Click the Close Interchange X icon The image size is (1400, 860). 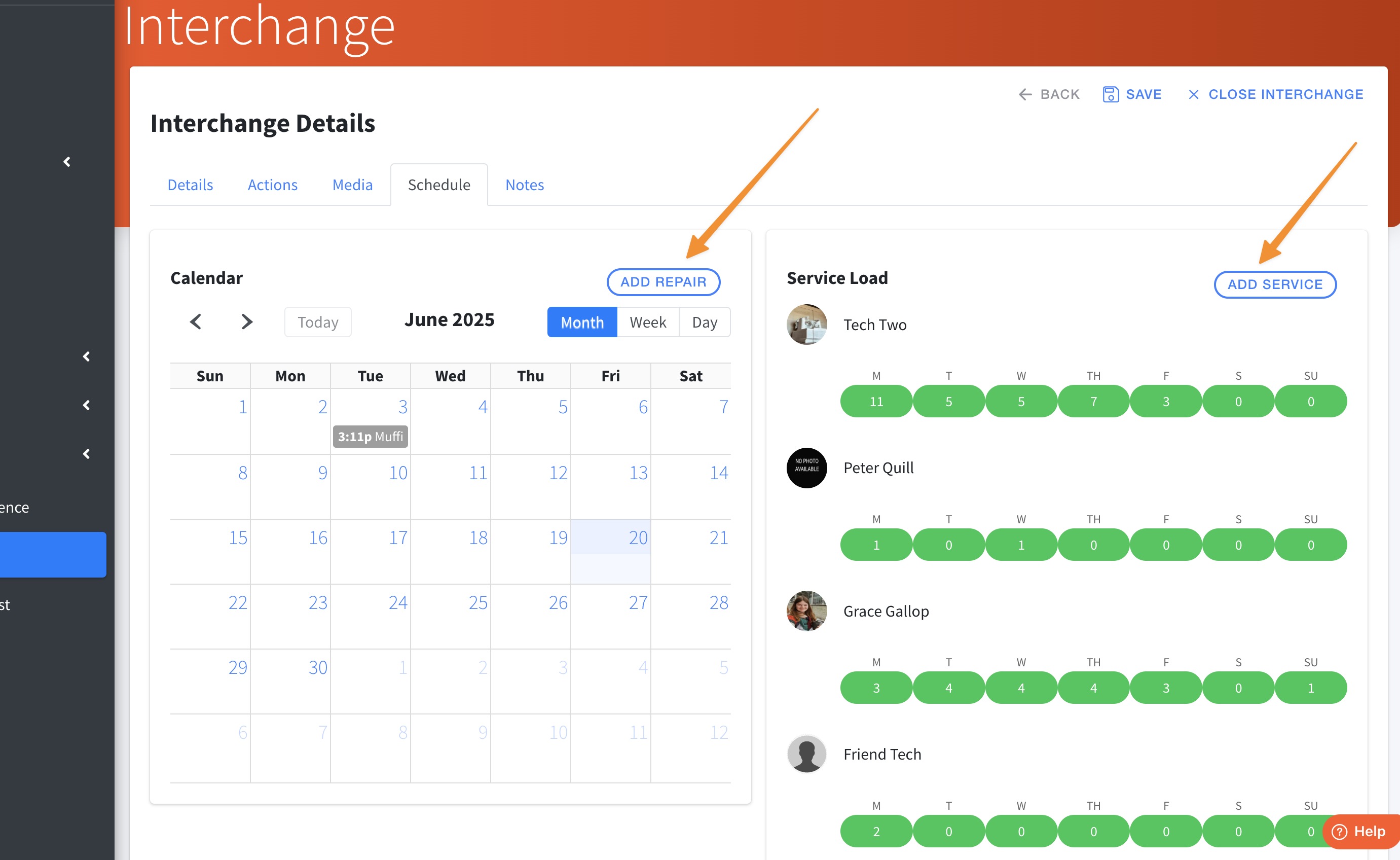coord(1193,94)
